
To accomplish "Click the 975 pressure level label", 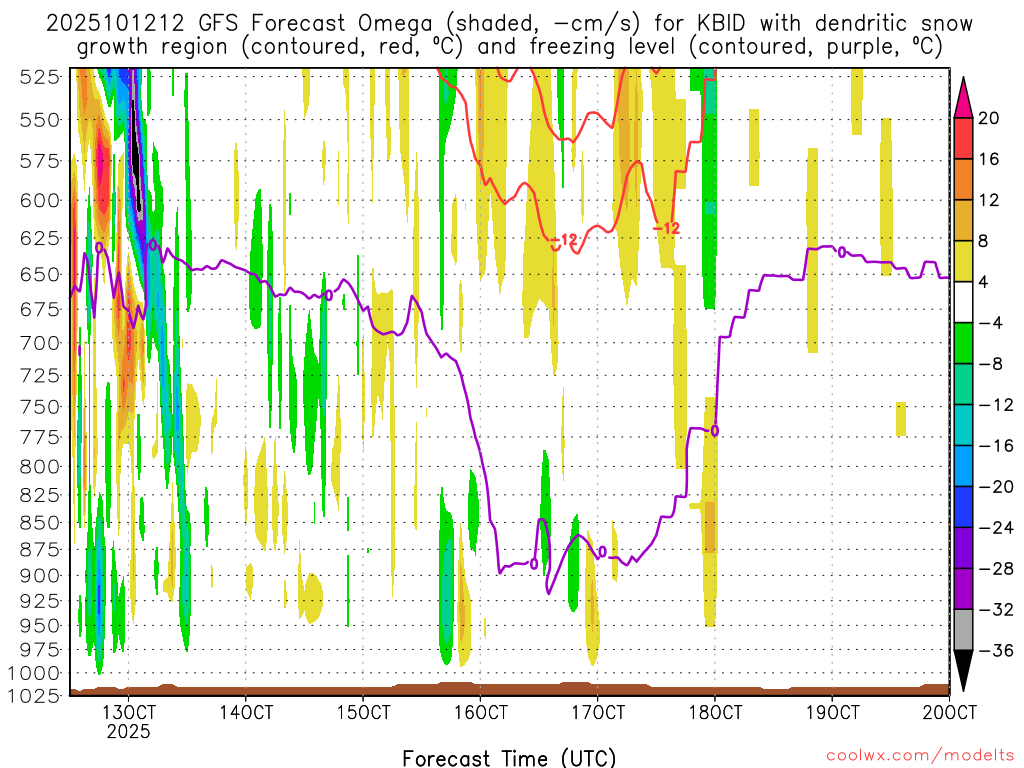I will [x=40, y=649].
